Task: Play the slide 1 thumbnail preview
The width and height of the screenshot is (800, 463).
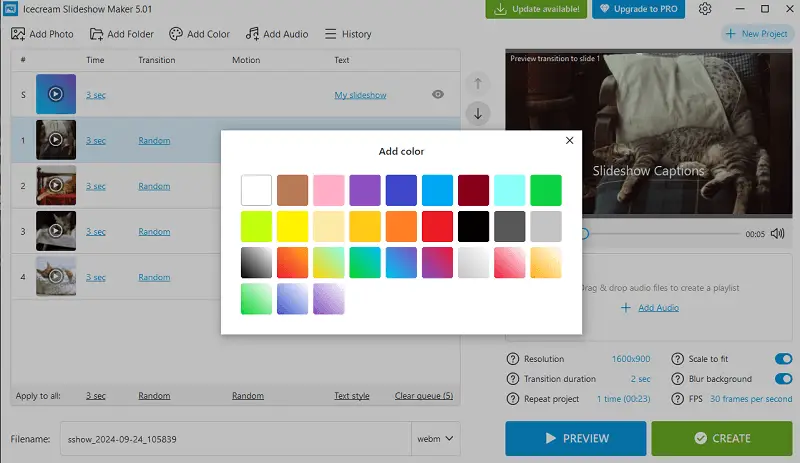Action: (56, 140)
